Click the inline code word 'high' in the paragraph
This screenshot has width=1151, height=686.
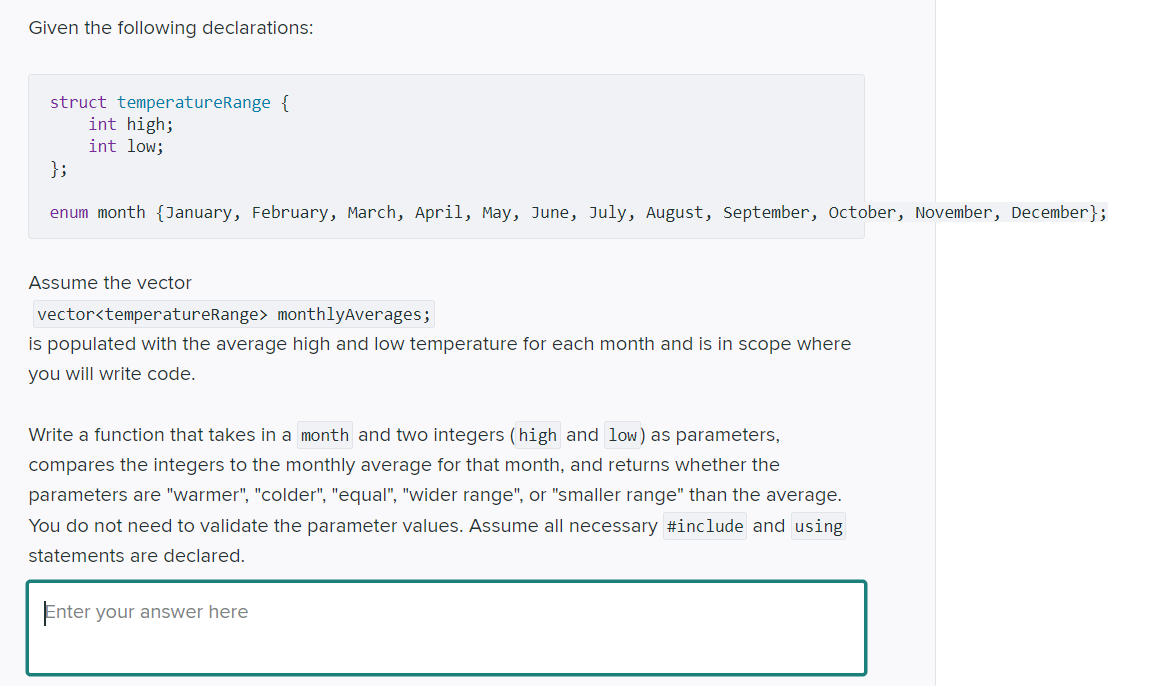click(537, 435)
